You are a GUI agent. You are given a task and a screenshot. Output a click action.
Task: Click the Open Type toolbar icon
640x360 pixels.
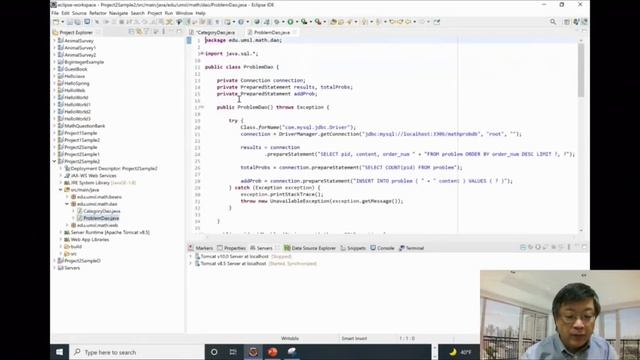pos(333,22)
